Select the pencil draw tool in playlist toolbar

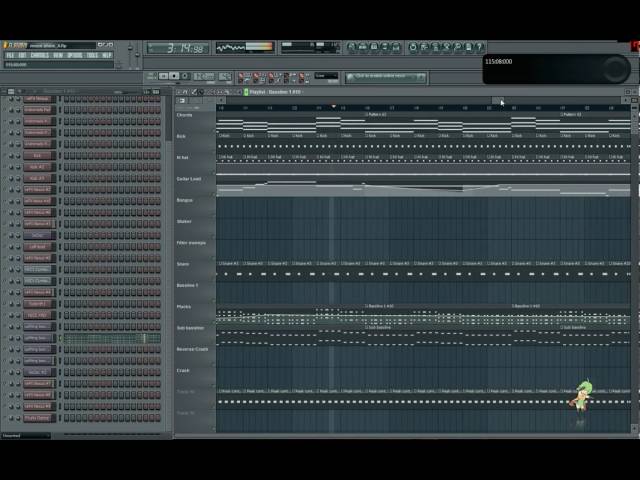pyautogui.click(x=194, y=92)
